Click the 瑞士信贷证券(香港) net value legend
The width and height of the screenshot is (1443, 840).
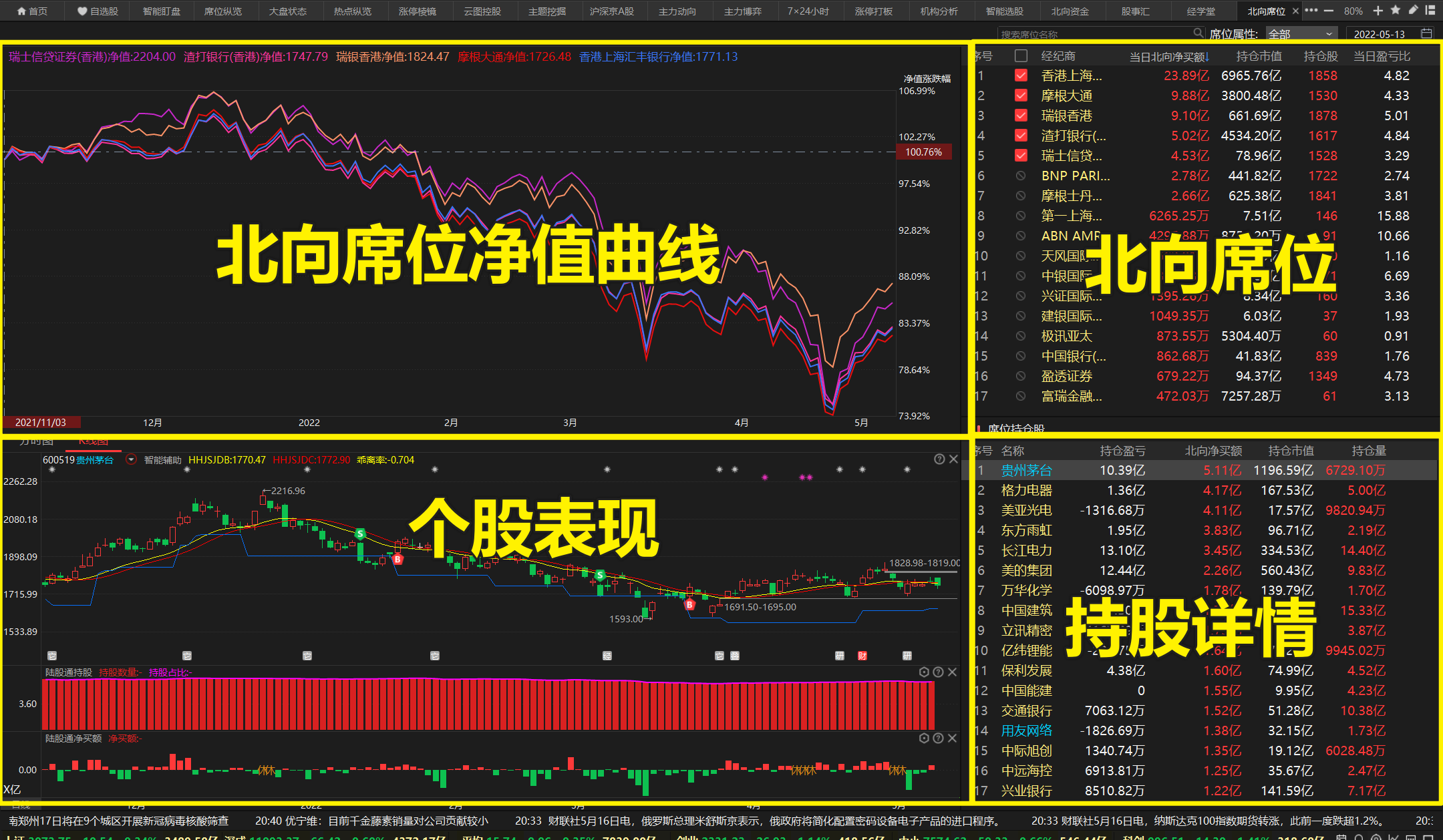(x=92, y=57)
